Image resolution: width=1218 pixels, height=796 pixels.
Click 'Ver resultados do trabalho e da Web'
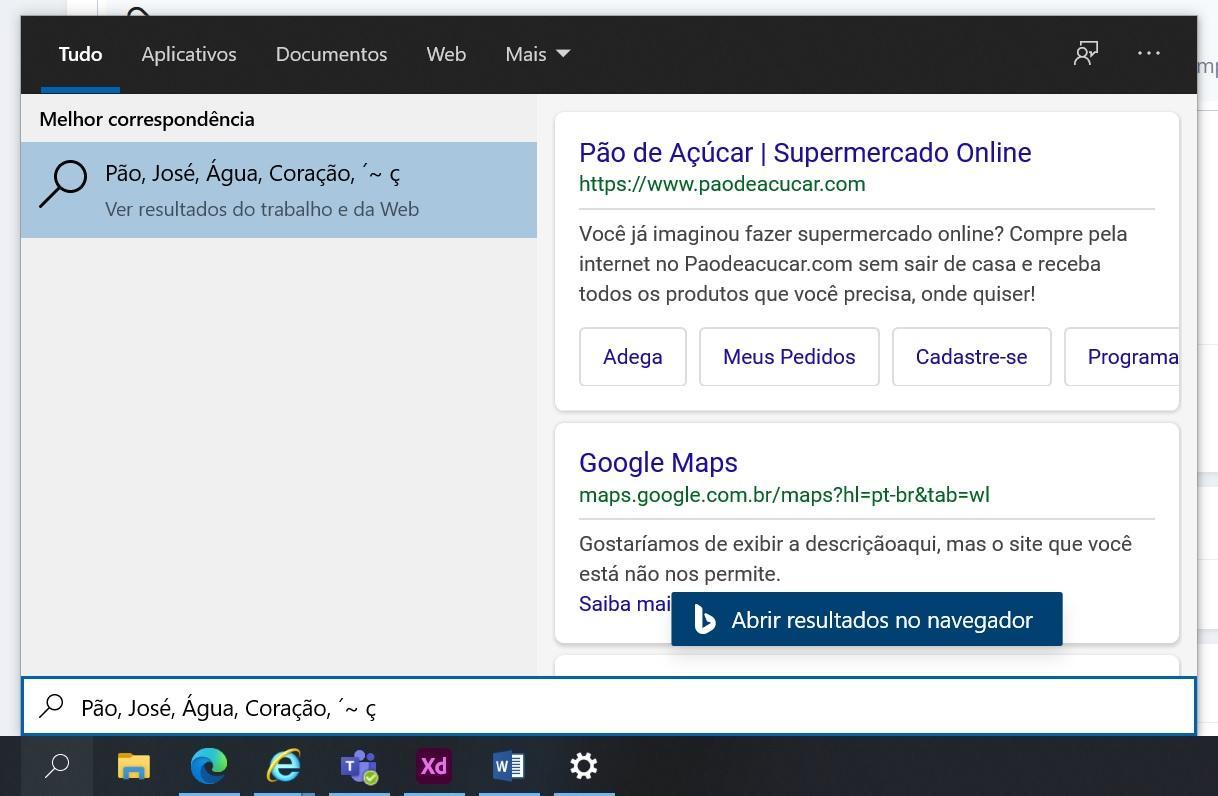tap(262, 209)
